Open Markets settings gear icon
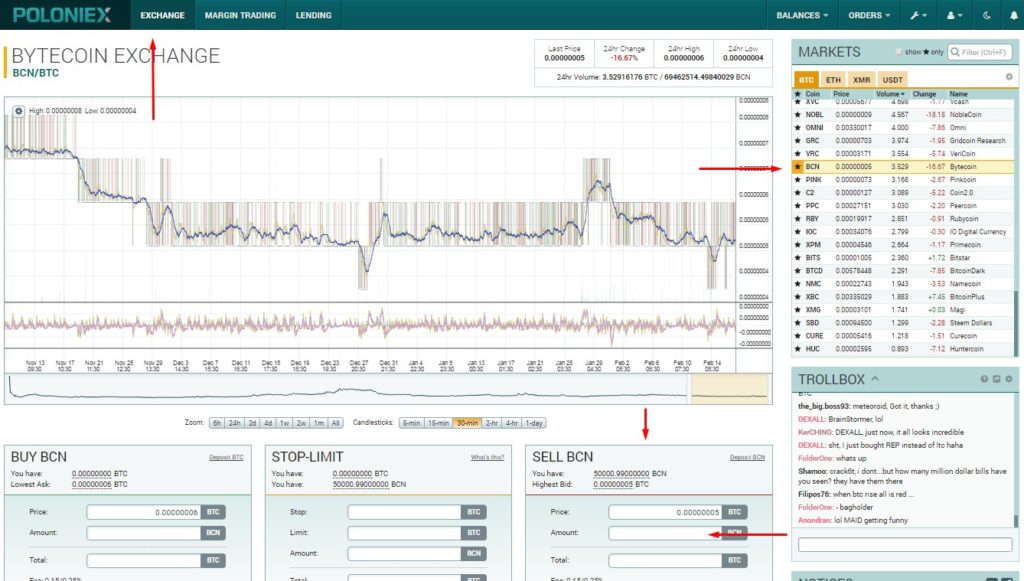The width and height of the screenshot is (1024, 581). tap(1009, 77)
